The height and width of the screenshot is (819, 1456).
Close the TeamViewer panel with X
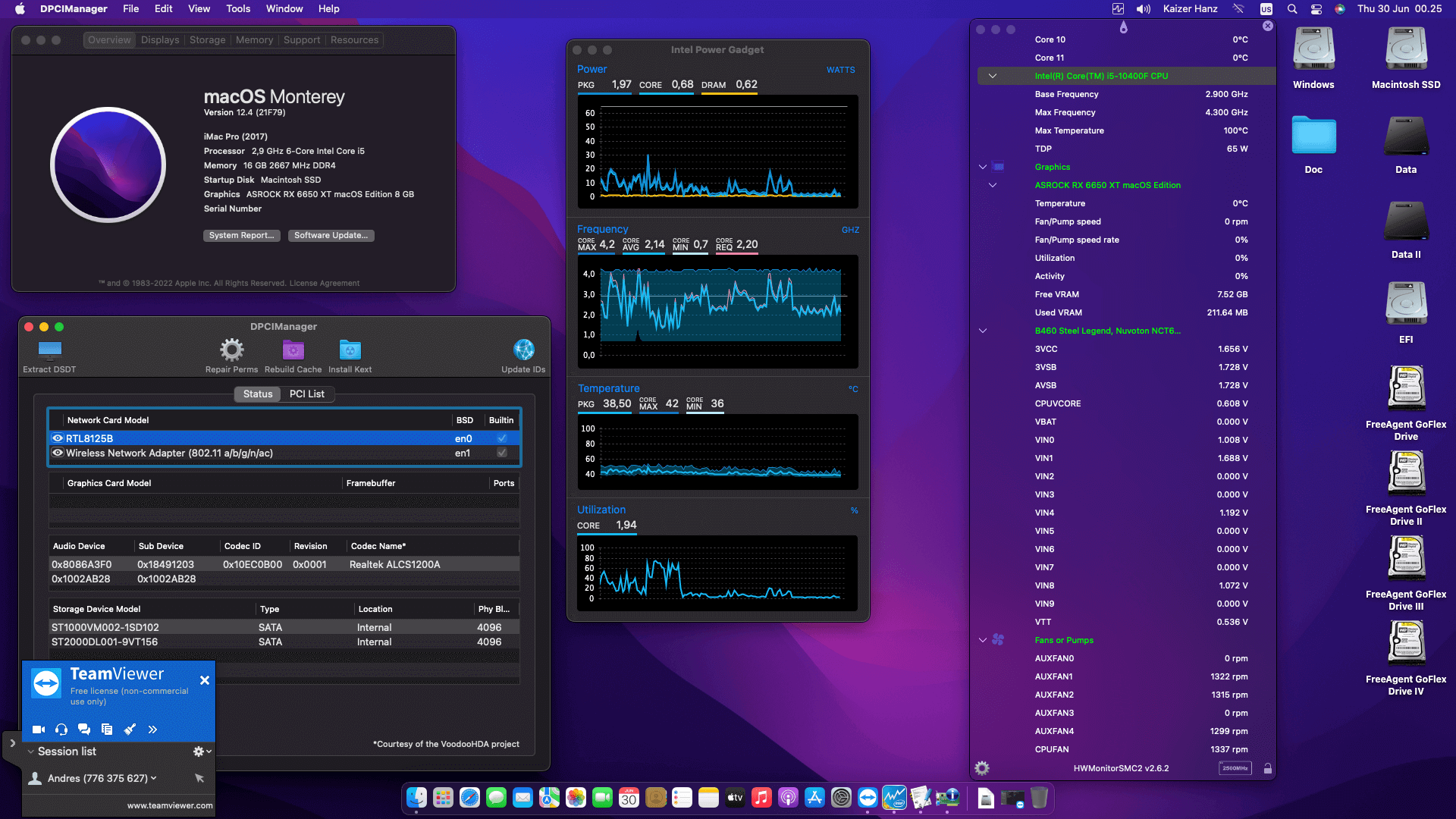tap(204, 680)
